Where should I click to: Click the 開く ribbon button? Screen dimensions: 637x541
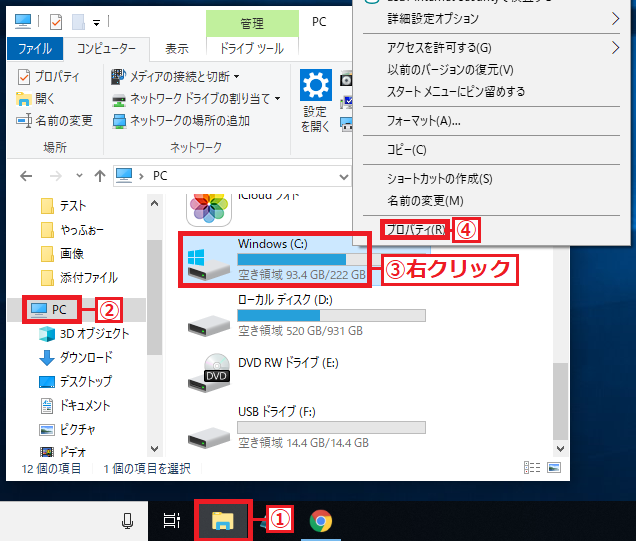[x=36, y=98]
